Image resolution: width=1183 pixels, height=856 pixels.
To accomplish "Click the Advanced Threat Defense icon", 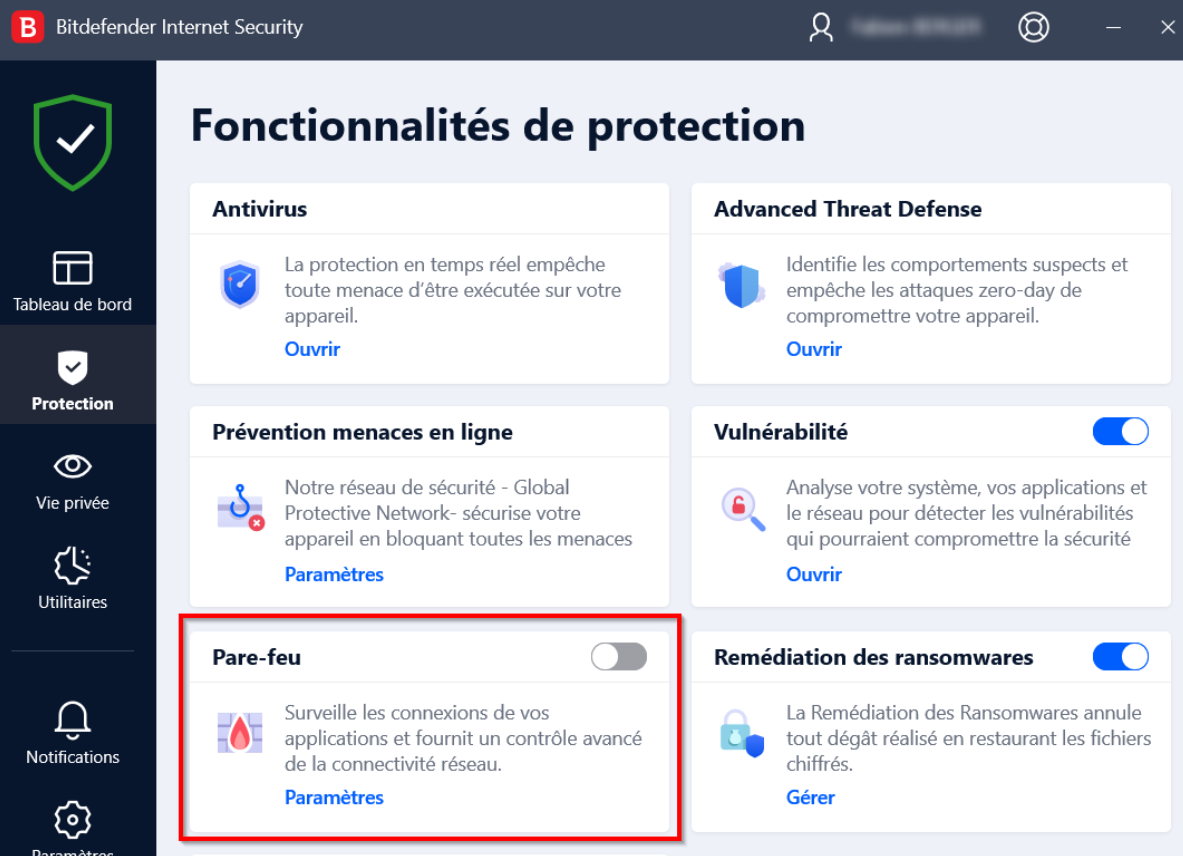I will 741,285.
